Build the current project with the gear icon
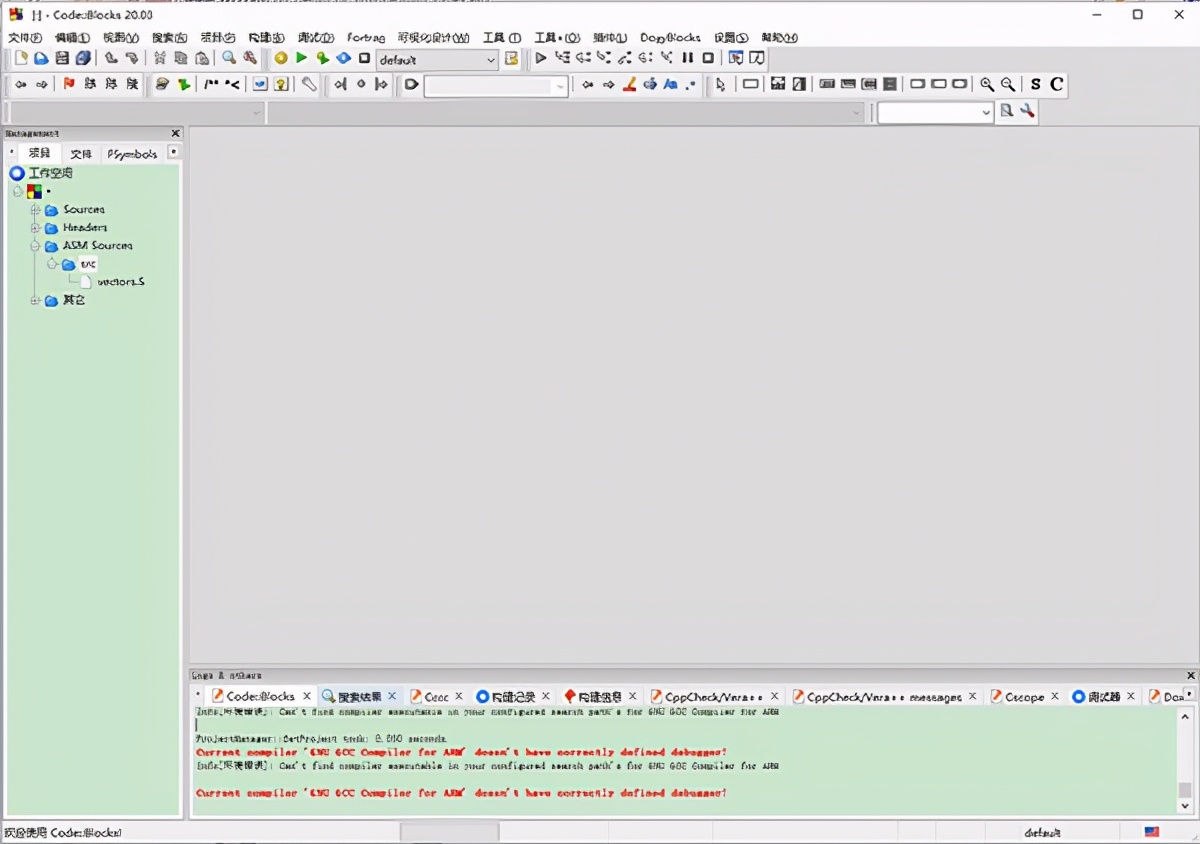The height and width of the screenshot is (844, 1200). tap(280, 58)
